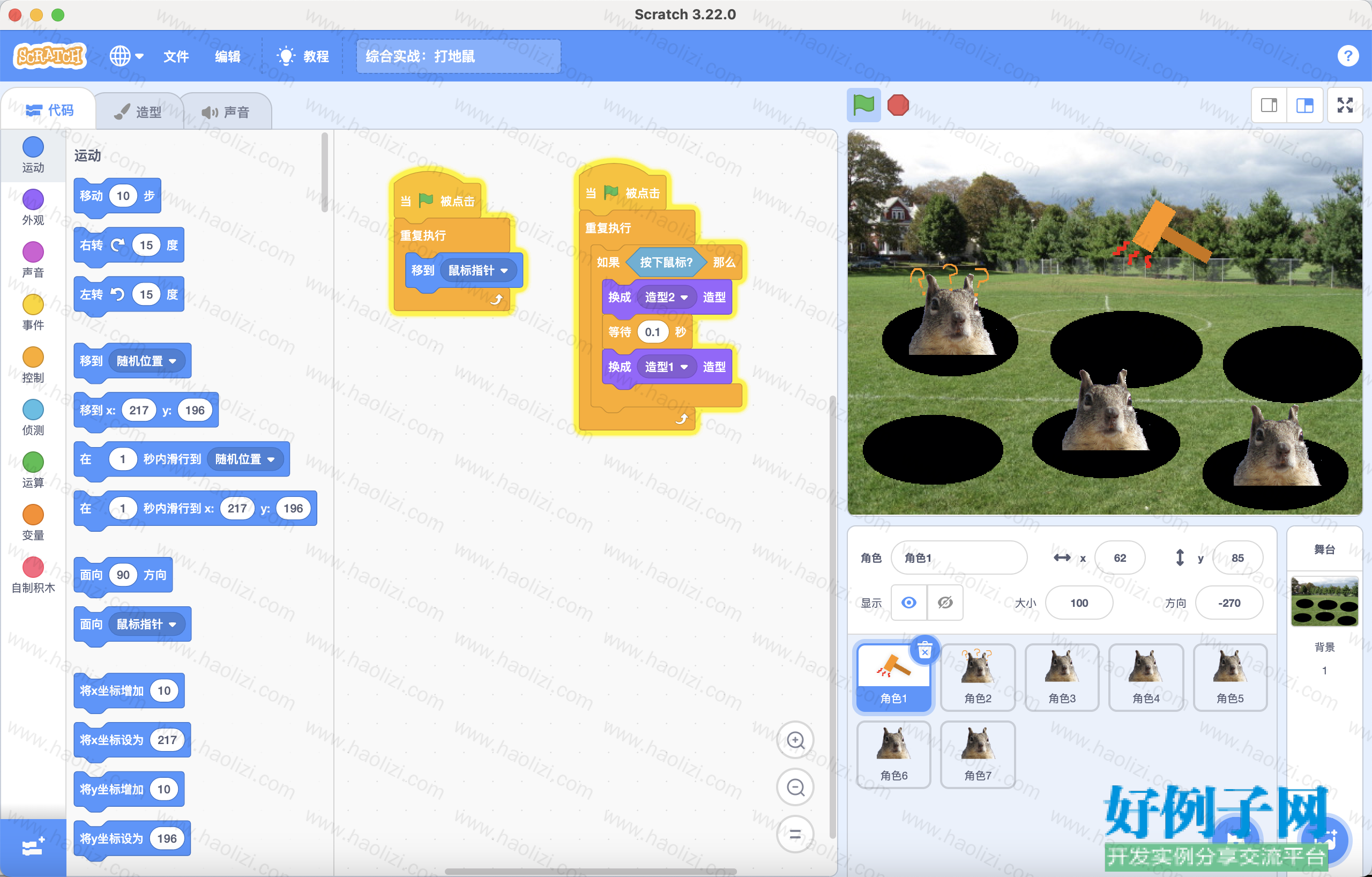Click the 右转 15 度 block
1372x877 pixels.
click(x=129, y=245)
